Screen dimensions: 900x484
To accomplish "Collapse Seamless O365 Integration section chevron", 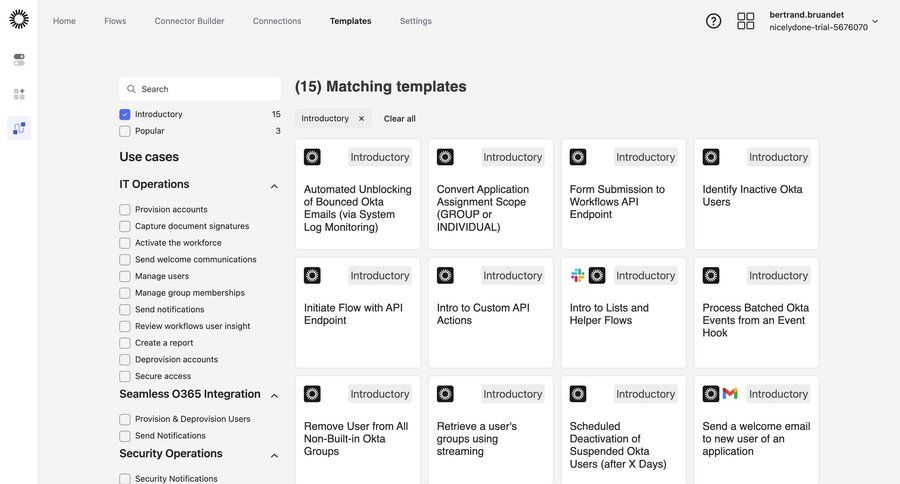I will point(274,396).
